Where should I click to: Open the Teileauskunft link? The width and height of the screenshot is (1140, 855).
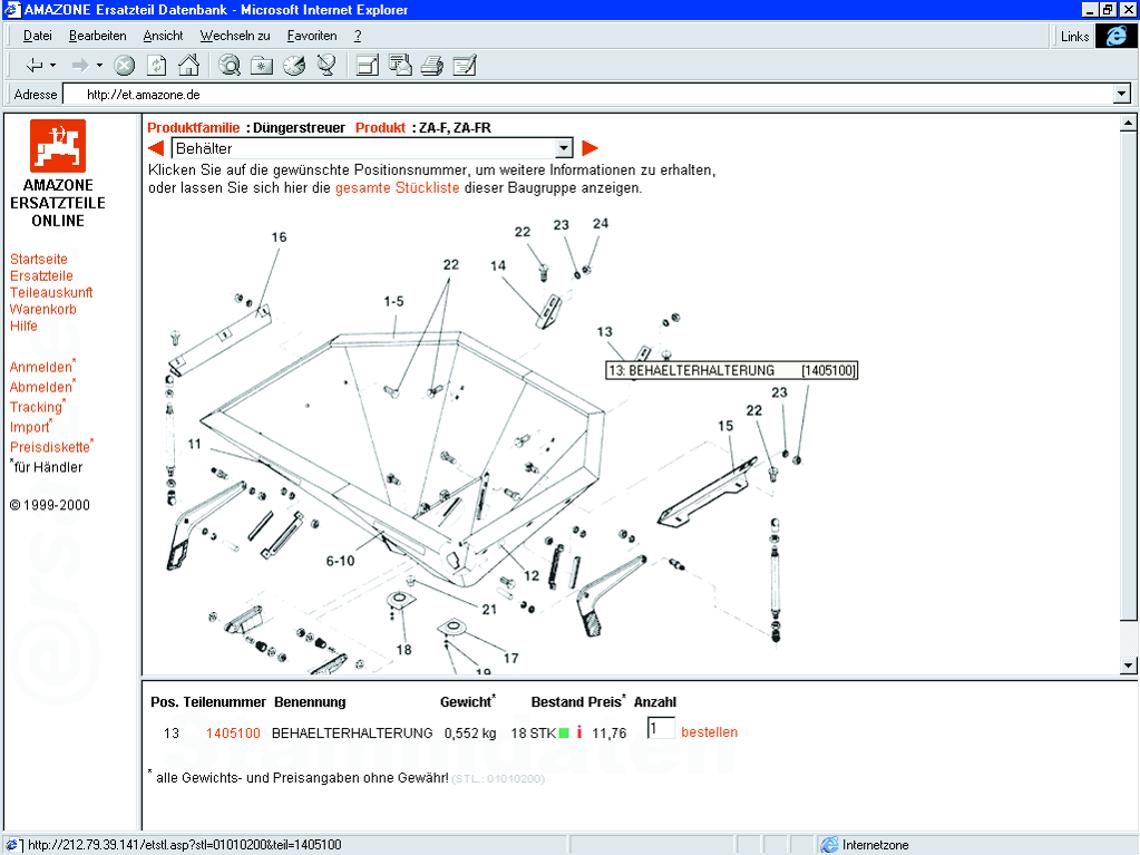tap(51, 292)
